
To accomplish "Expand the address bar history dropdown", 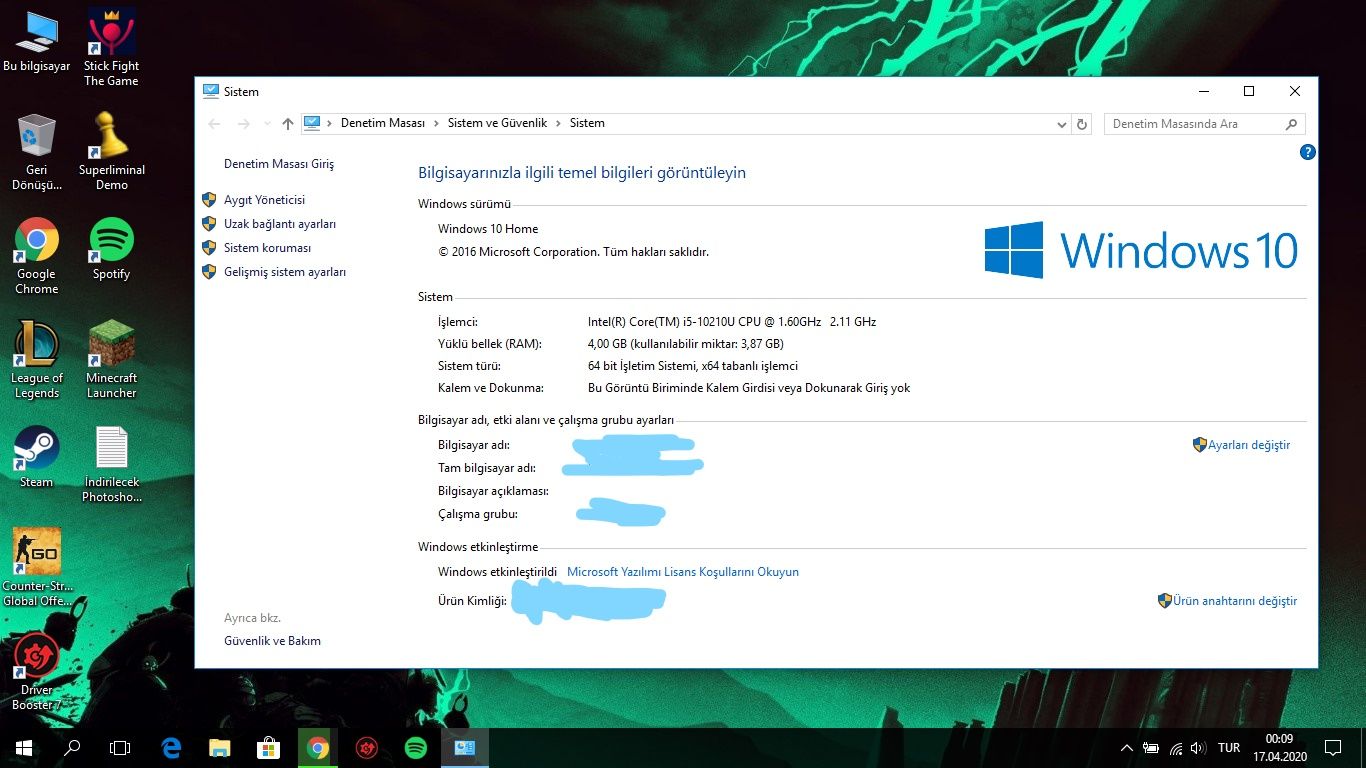I will coord(1062,124).
